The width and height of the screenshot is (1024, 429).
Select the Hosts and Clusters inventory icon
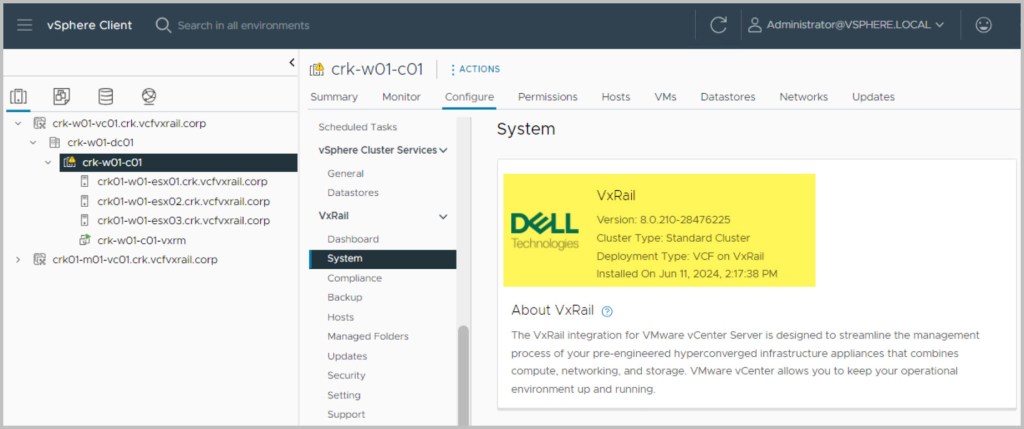click(x=18, y=97)
